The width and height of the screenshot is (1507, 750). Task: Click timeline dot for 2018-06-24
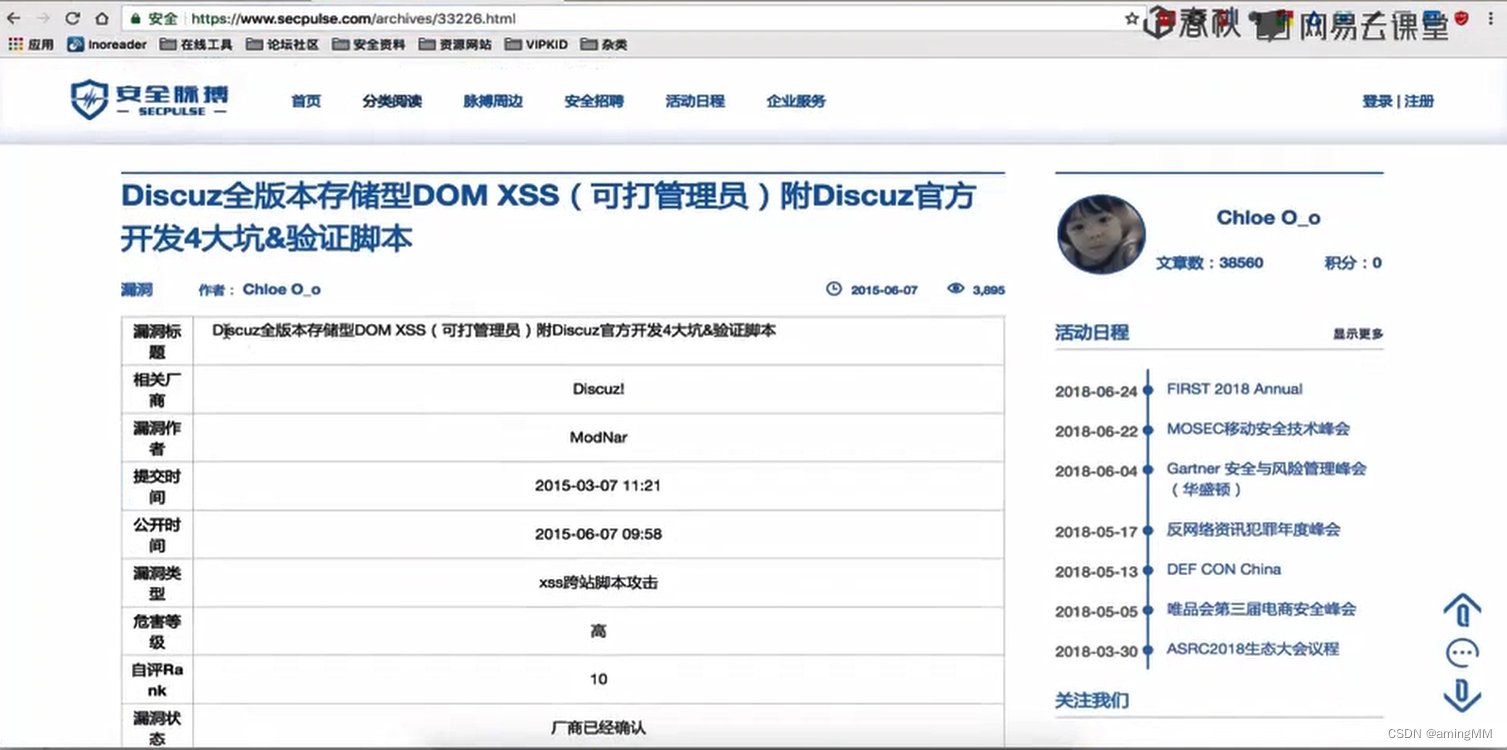(x=1148, y=391)
